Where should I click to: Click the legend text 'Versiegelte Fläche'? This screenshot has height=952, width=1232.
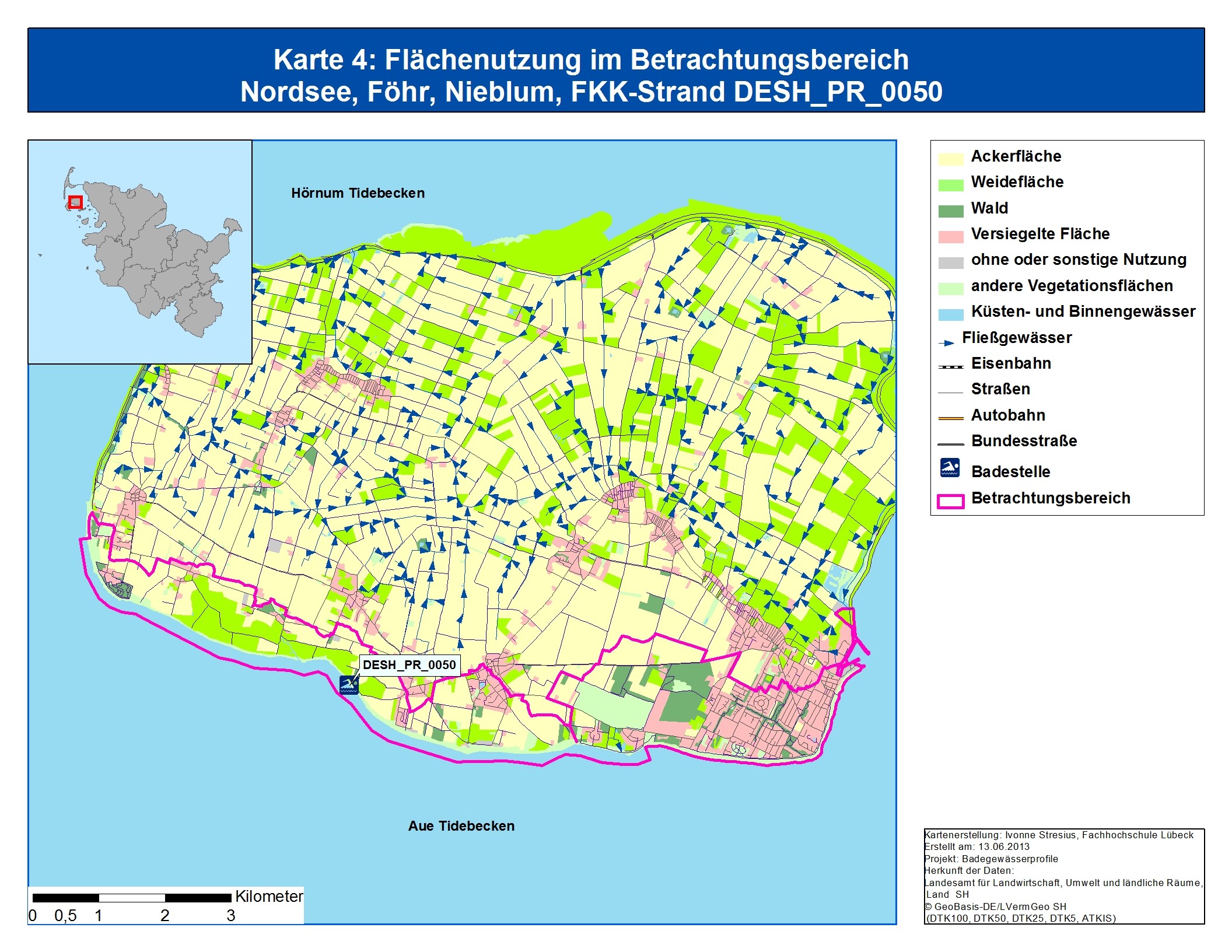coord(1040,234)
